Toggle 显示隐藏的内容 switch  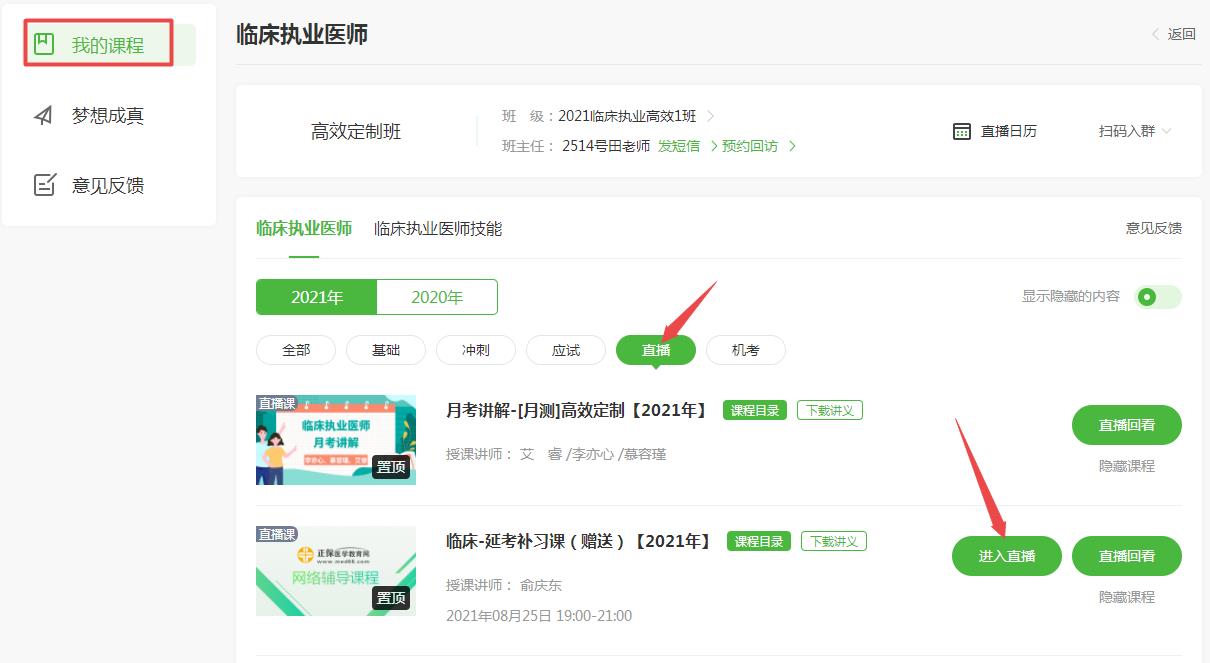pyautogui.click(x=1158, y=297)
